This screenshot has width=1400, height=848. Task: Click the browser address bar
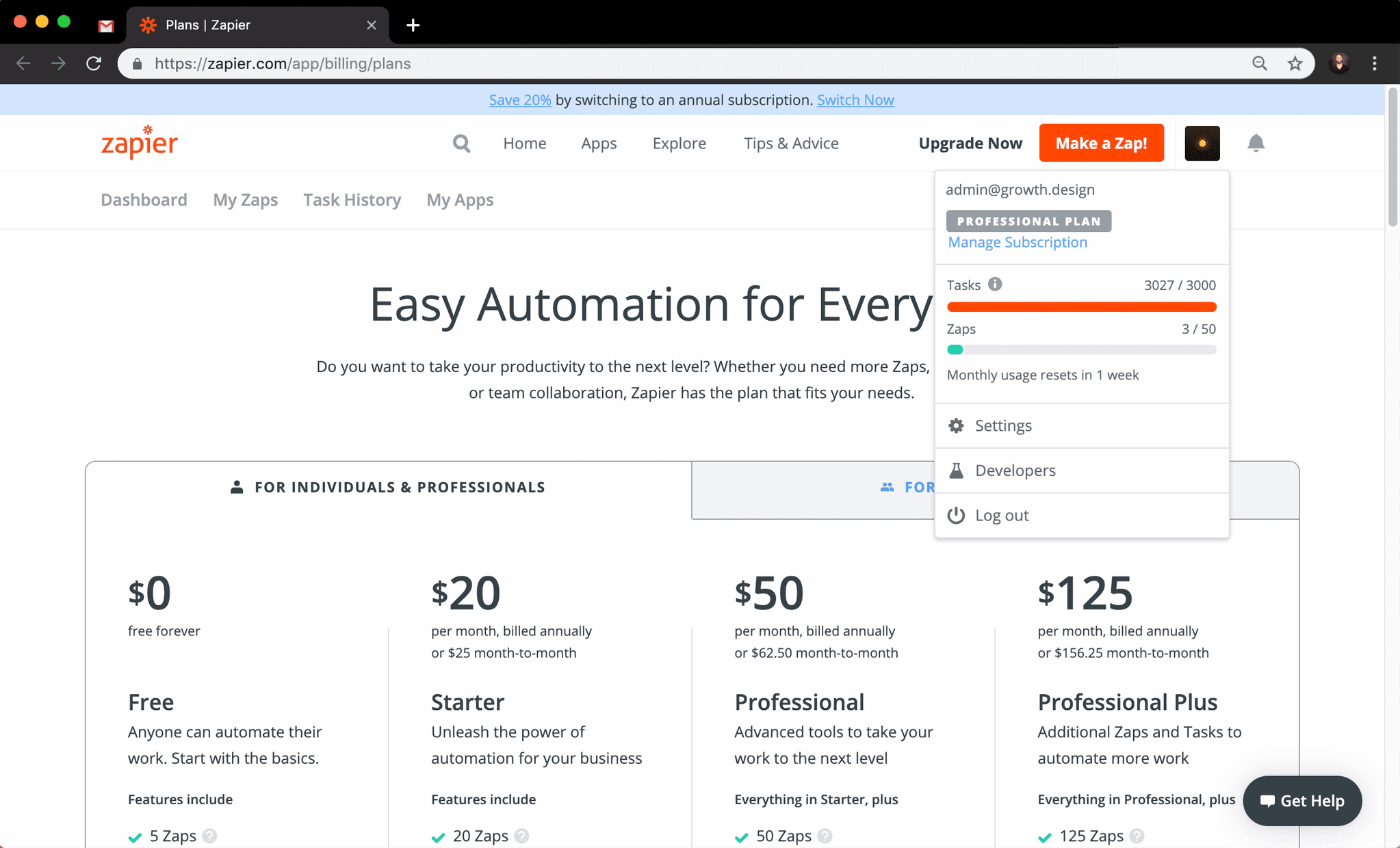pos(616,64)
